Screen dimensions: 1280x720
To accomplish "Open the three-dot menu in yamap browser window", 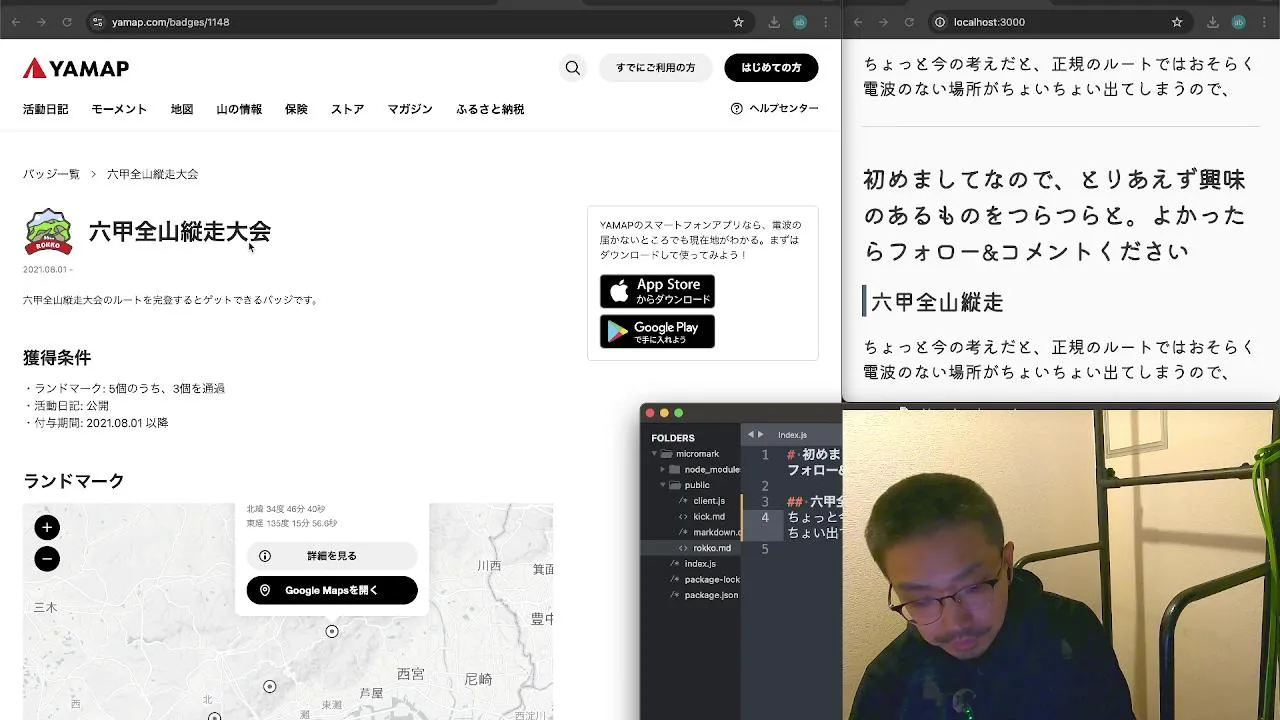I will point(826,22).
